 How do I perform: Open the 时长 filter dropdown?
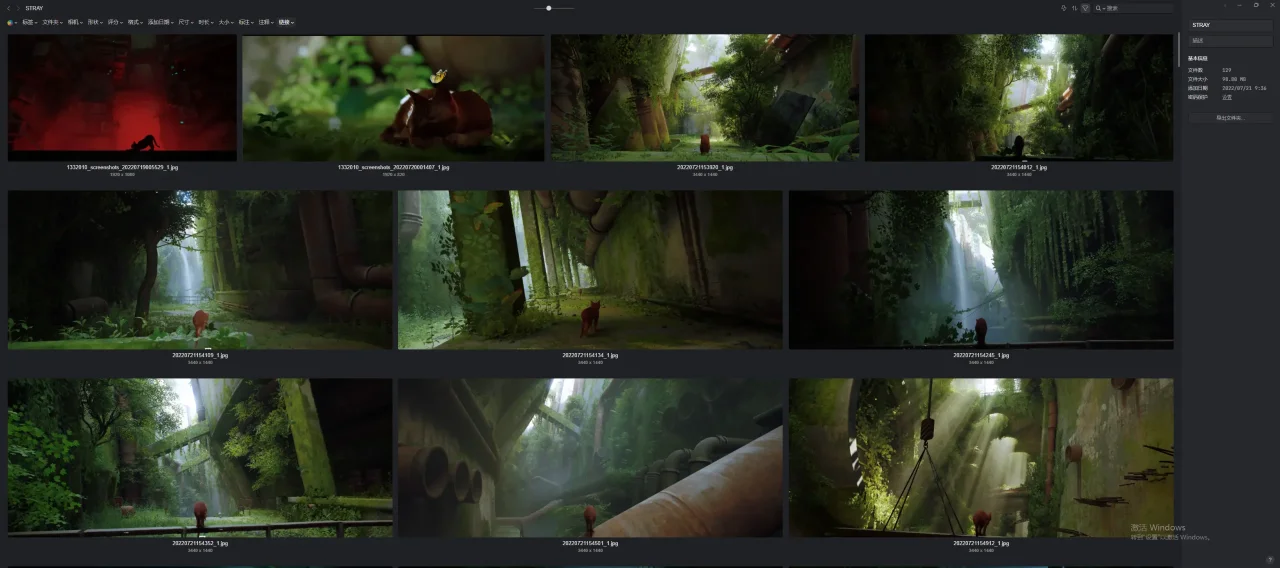point(206,22)
